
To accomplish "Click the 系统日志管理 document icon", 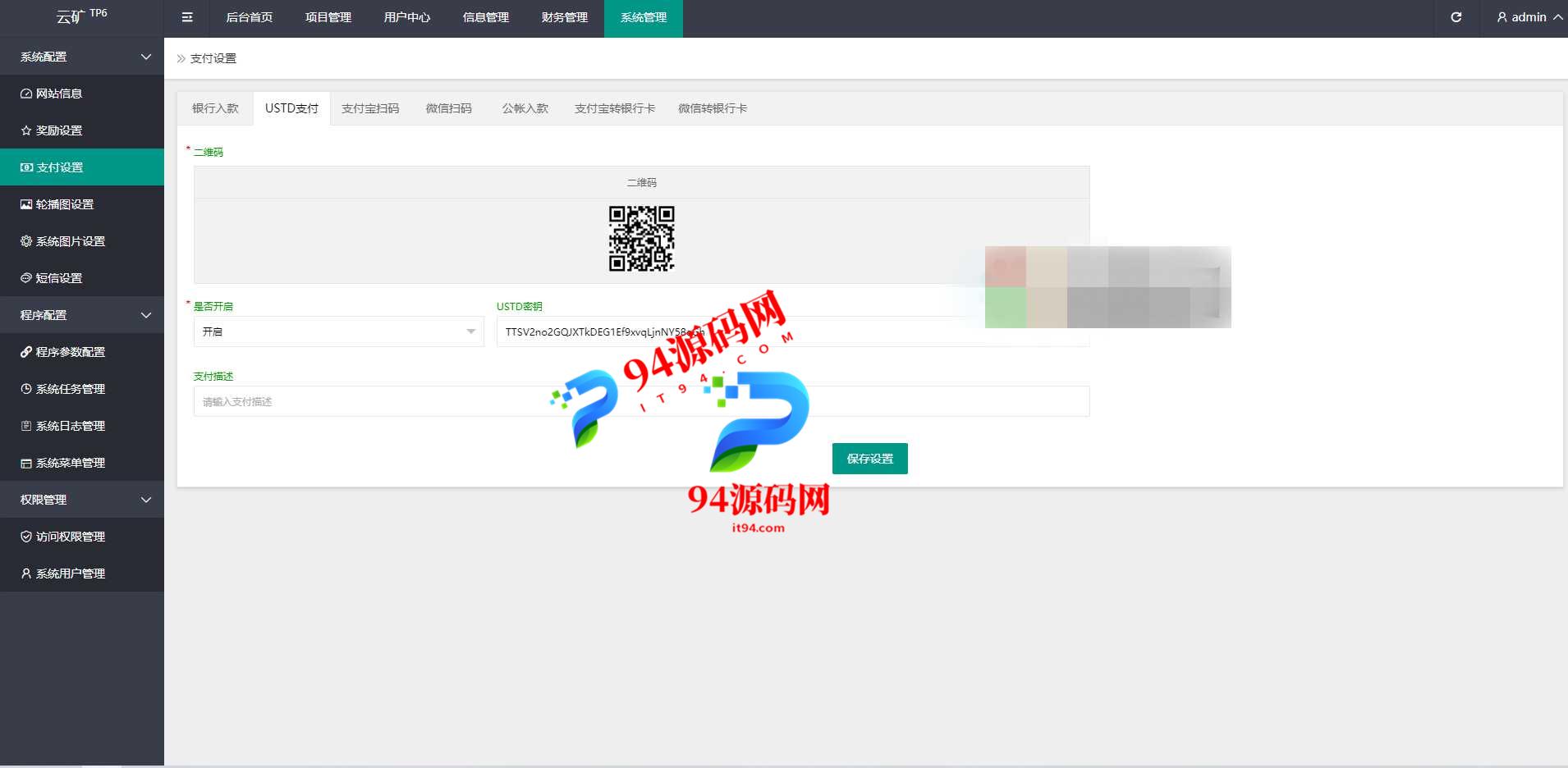I will 26,426.
